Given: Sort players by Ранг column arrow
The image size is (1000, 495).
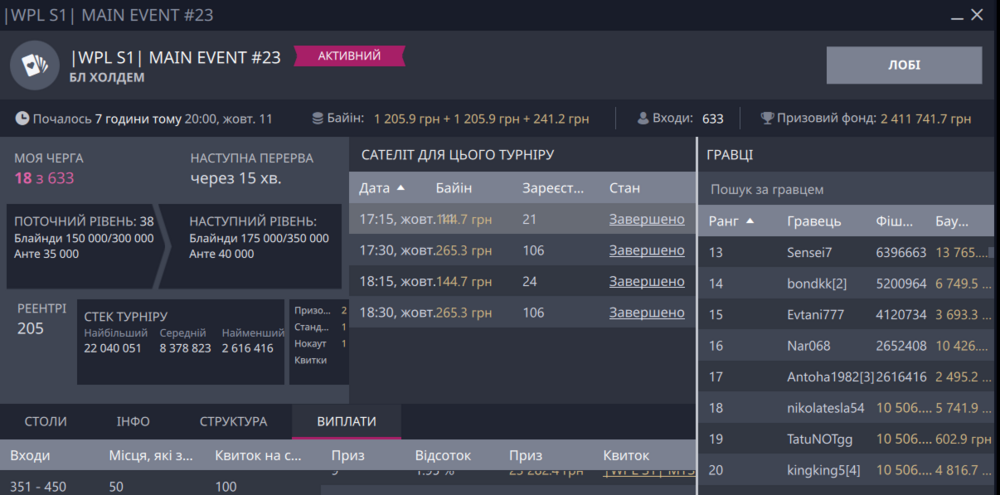Looking at the screenshot, I should tap(750, 221).
